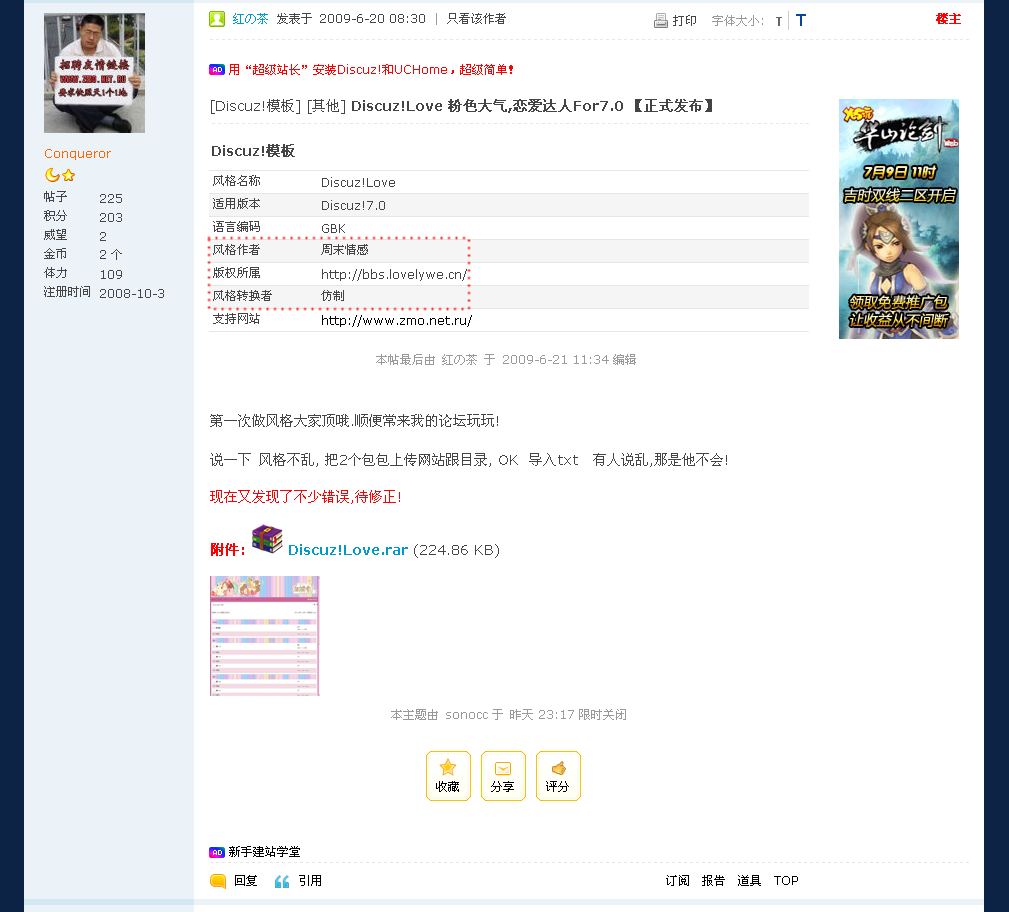Click the AD badge before 超级站长 ad
The image size is (1009, 912).
(217, 70)
